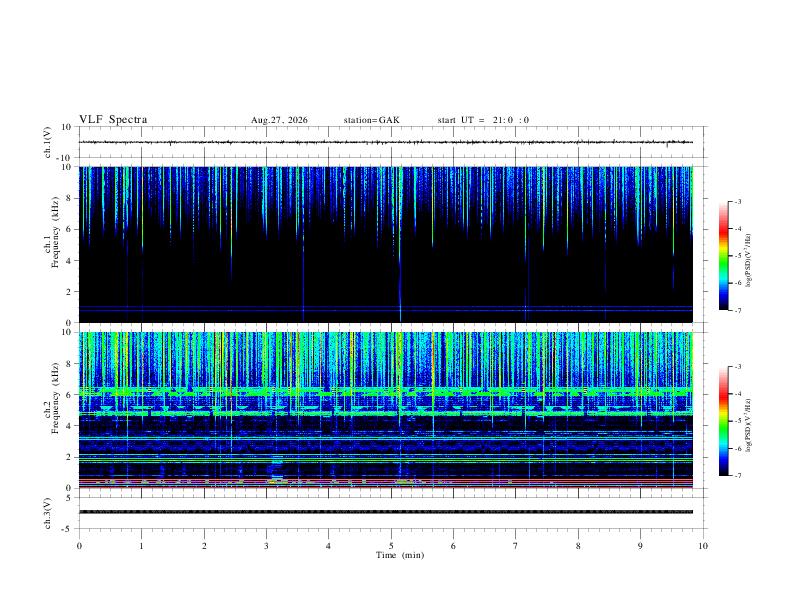Click the bright burst near 3 minutes in ch.2
The width and height of the screenshot is (792, 612).
click(276, 467)
